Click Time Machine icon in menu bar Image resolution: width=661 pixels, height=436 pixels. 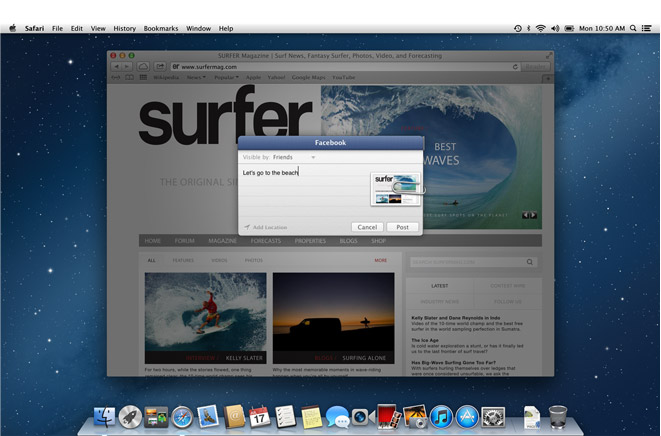[518, 28]
